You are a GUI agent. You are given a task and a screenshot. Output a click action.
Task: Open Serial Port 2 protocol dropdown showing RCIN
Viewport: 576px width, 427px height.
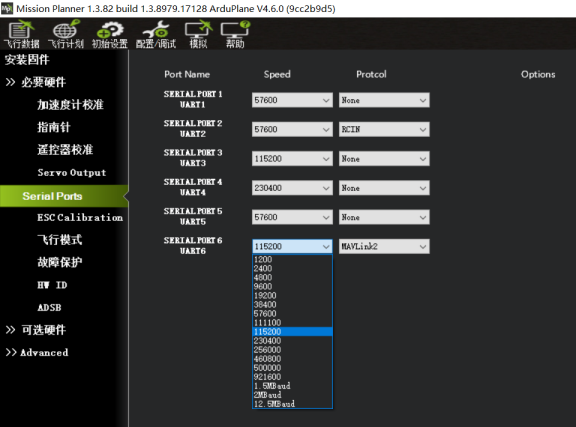point(384,129)
